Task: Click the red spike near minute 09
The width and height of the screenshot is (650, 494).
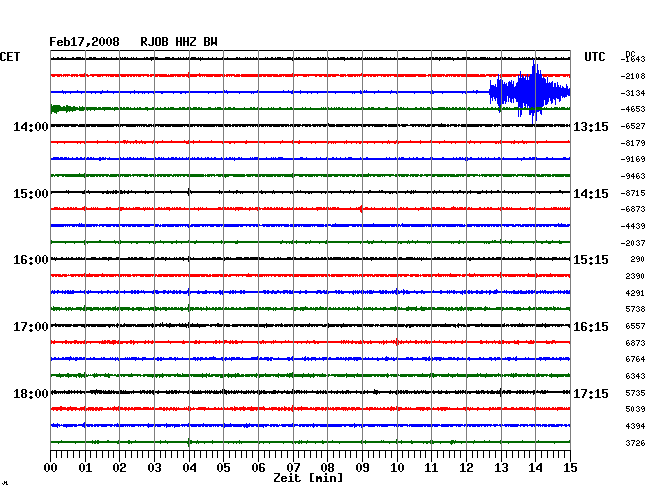Action: click(361, 208)
